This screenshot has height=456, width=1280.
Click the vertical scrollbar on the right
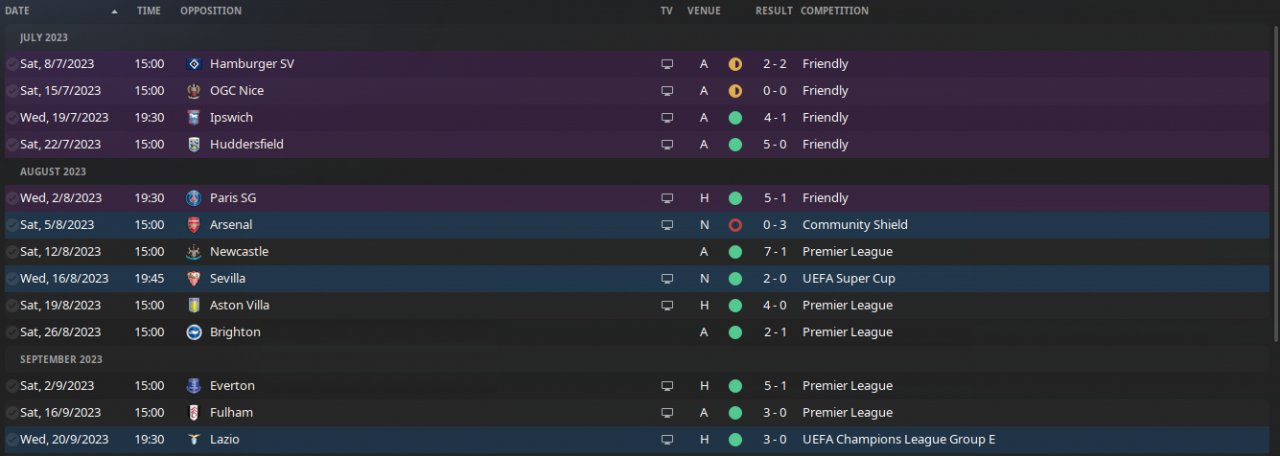pyautogui.click(x=1275, y=190)
